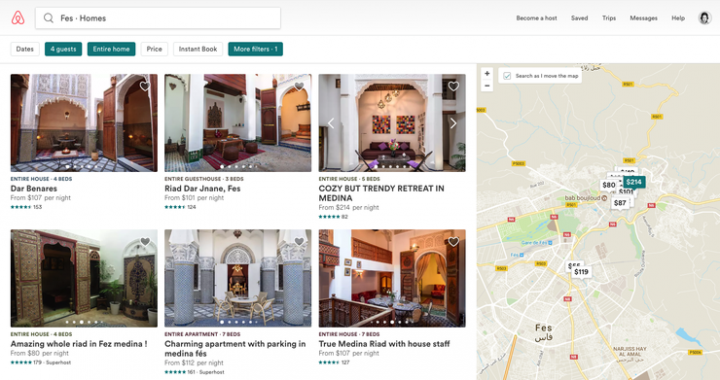720x380 pixels.
Task: Click 'From $112 per night' price
Action: (194, 363)
